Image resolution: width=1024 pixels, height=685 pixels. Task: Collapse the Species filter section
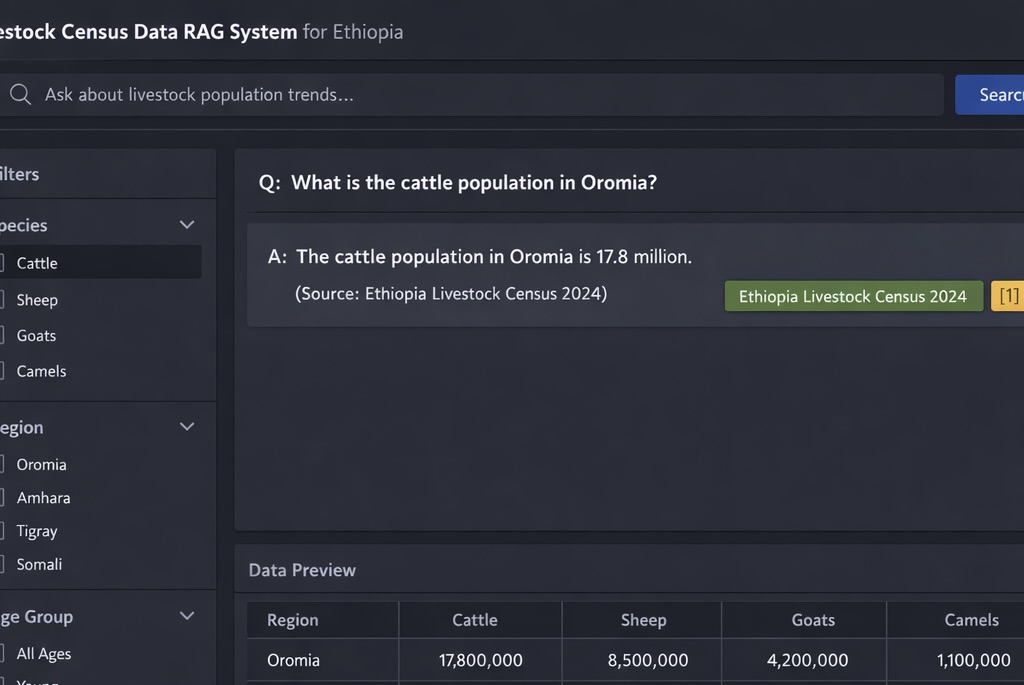click(187, 224)
